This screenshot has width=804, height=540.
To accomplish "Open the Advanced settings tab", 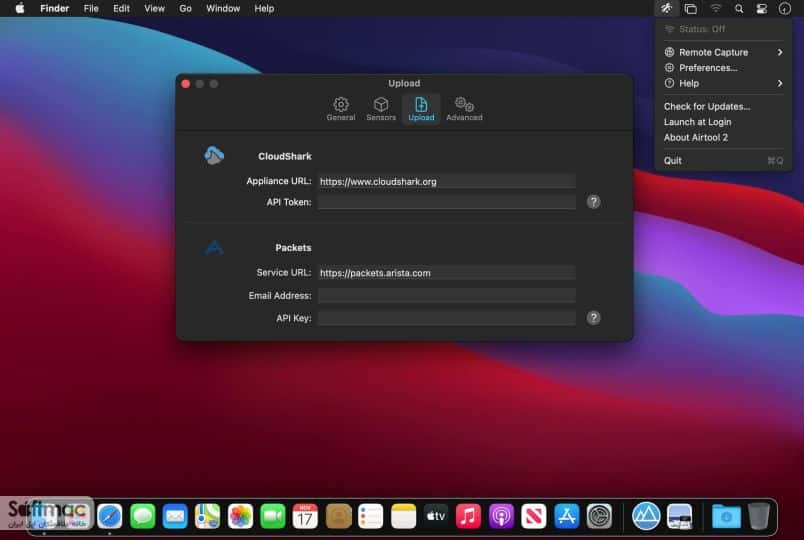I will [x=464, y=109].
